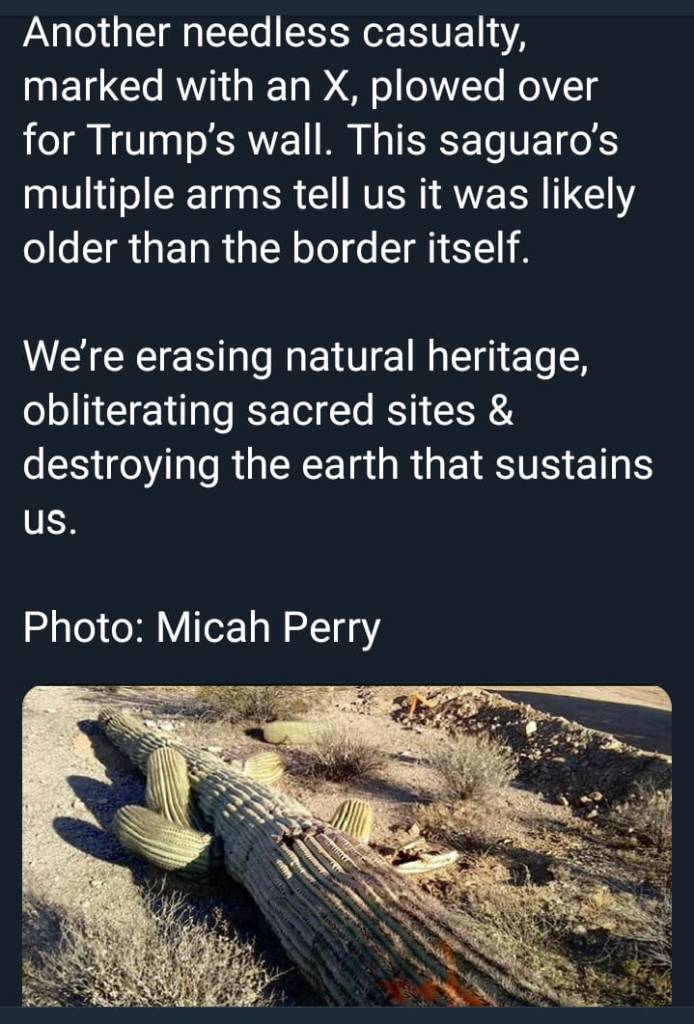Click the name "Micah Perry"
694x1024 pixels.
coord(269,630)
